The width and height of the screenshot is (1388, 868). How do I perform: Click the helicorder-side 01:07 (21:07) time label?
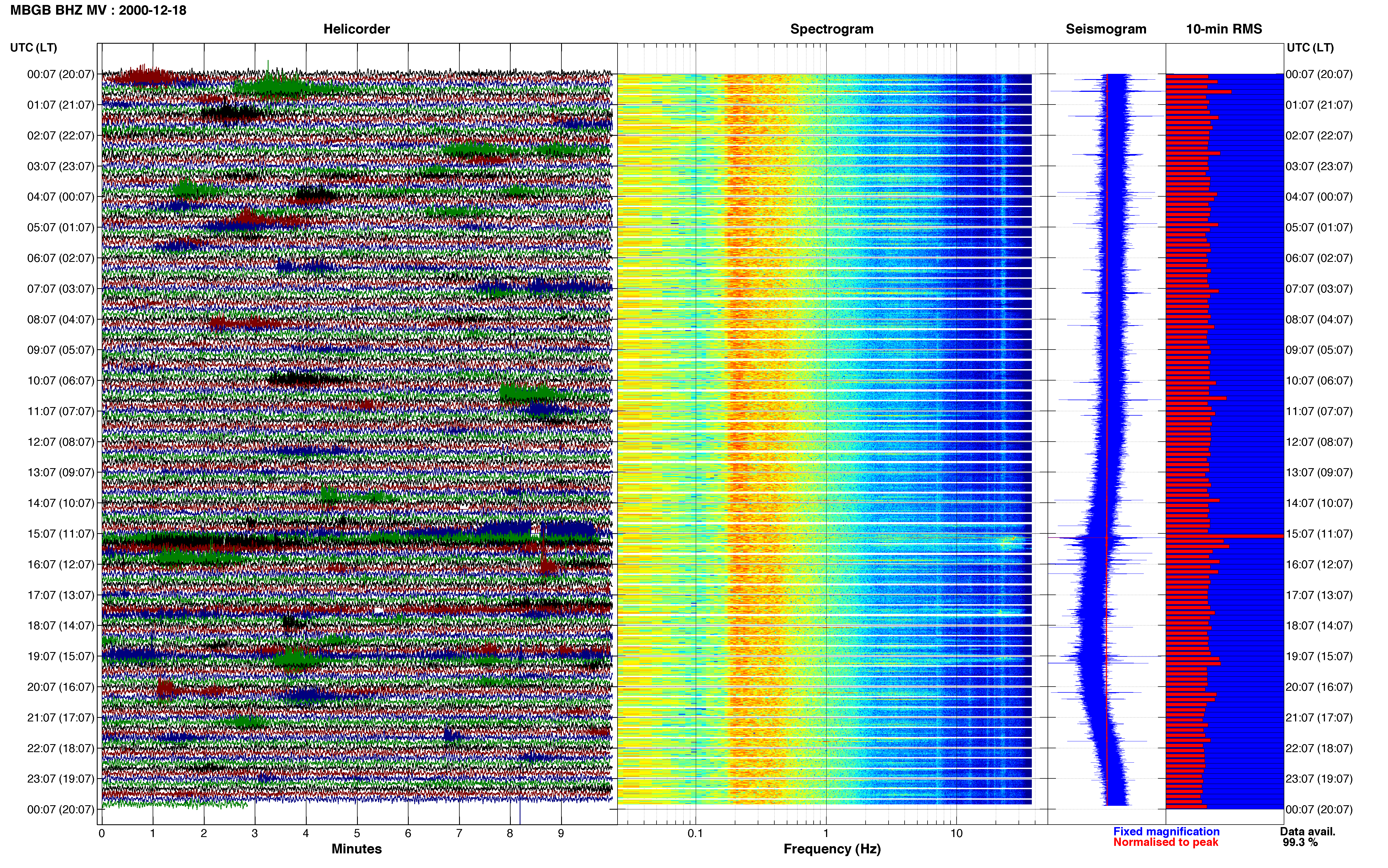(61, 105)
